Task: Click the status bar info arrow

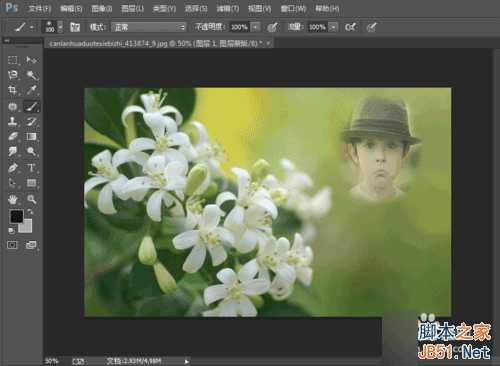Action: [187, 361]
